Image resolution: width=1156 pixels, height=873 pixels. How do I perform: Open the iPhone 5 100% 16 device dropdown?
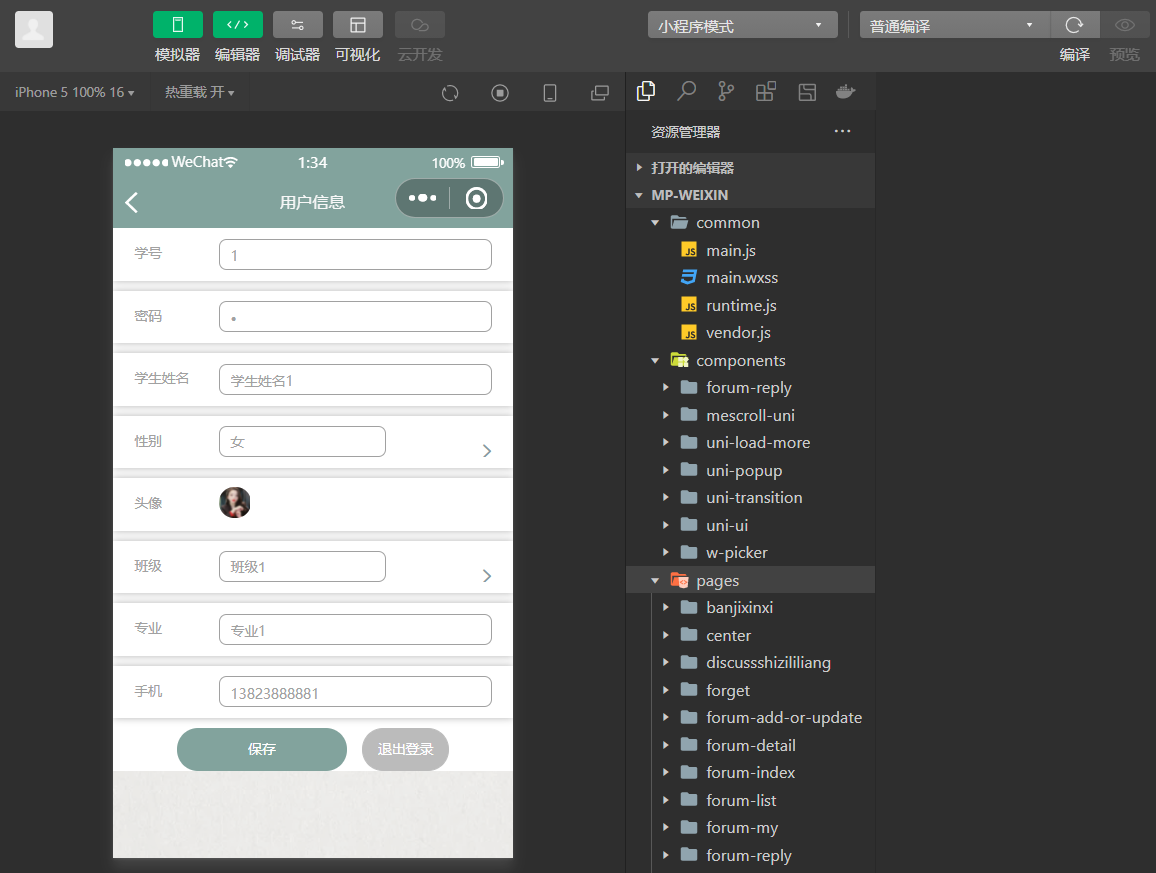tap(74, 92)
